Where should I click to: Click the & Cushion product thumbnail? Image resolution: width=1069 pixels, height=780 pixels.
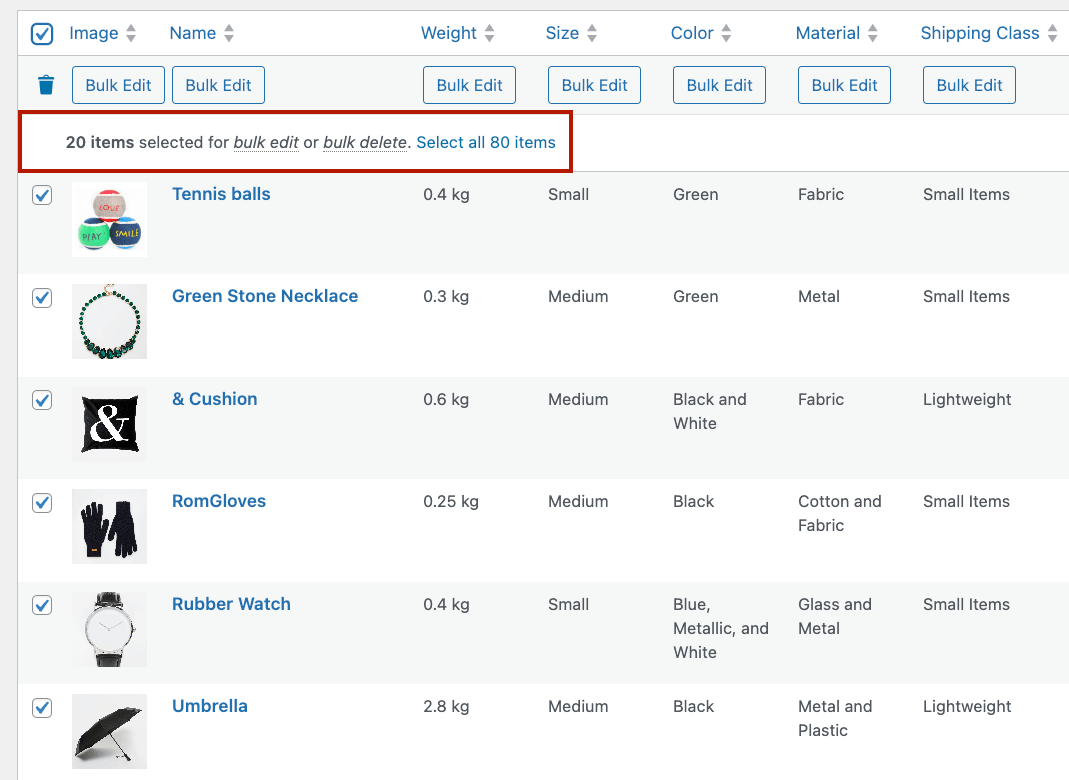(110, 424)
